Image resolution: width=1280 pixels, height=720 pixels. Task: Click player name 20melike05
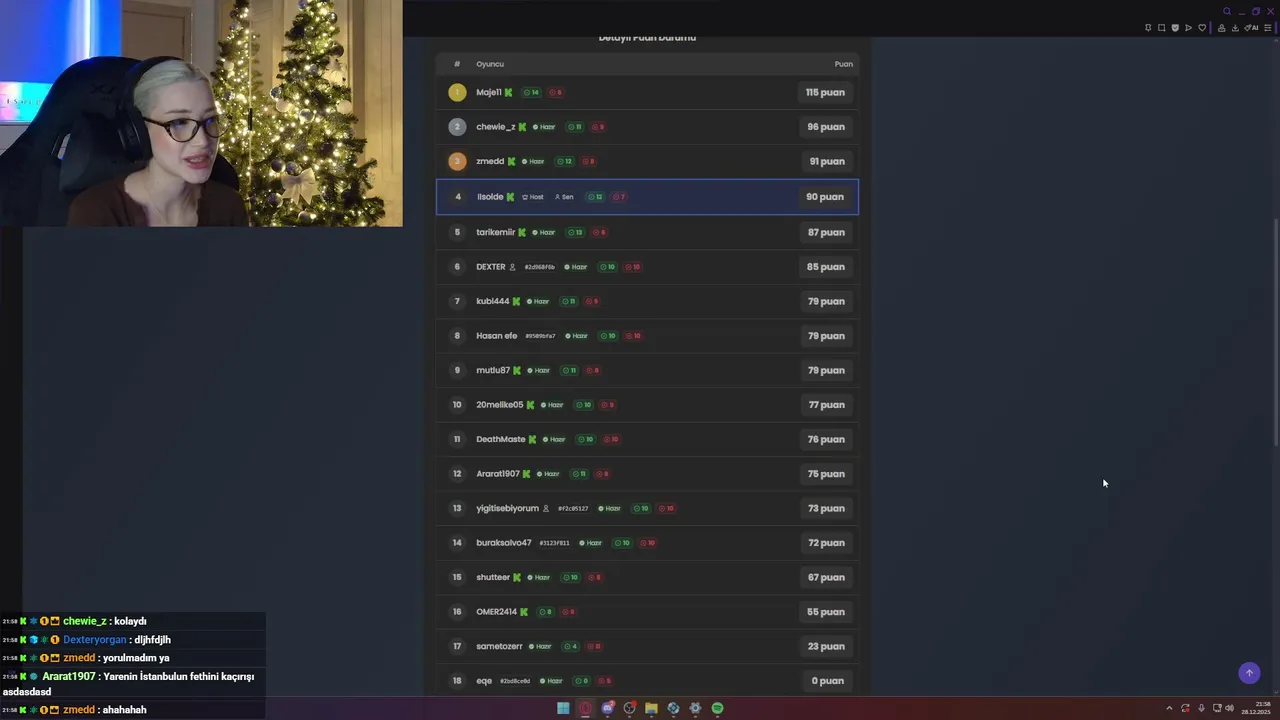(499, 405)
